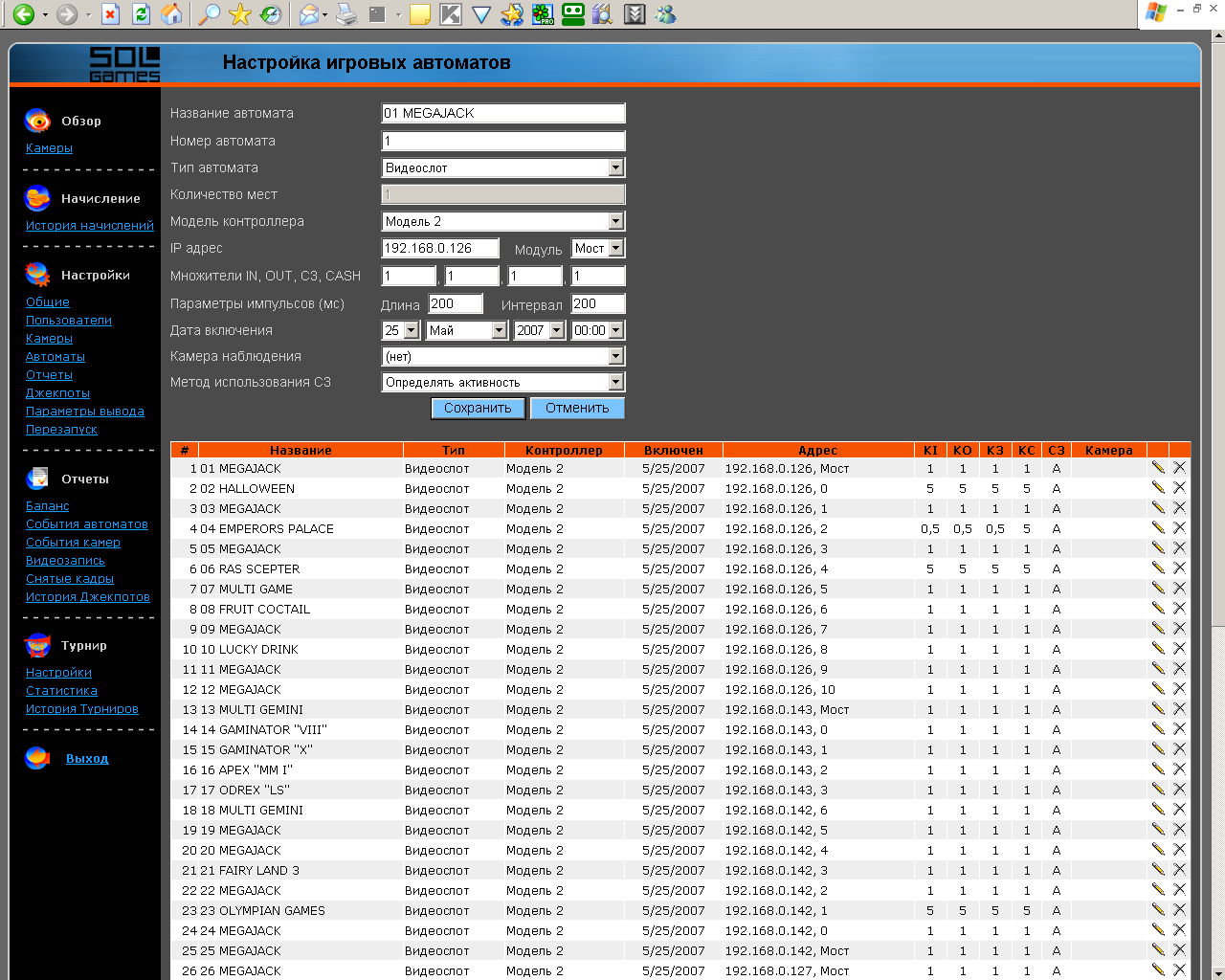The image size is (1225, 980).
Task: Open dropdown arrow next to Back button
Action: coord(44,14)
